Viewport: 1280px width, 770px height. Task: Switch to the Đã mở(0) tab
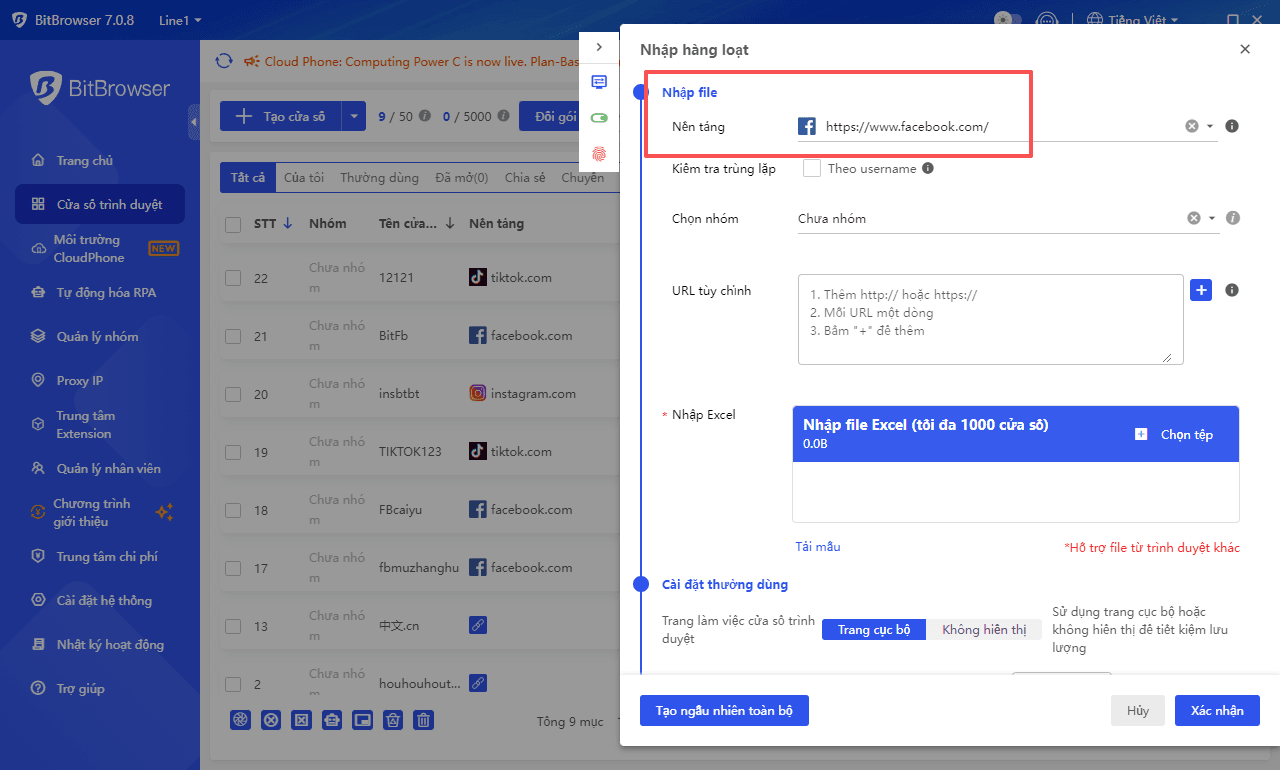point(462,178)
